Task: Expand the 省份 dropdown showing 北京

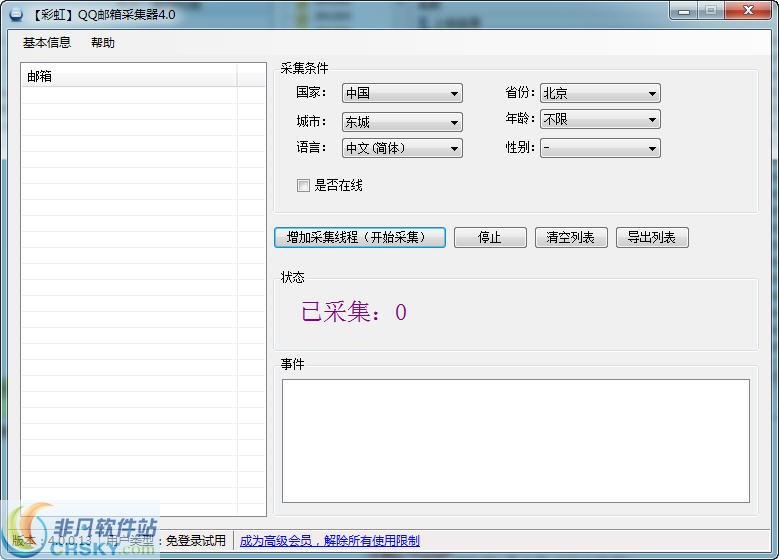Action: [x=600, y=93]
